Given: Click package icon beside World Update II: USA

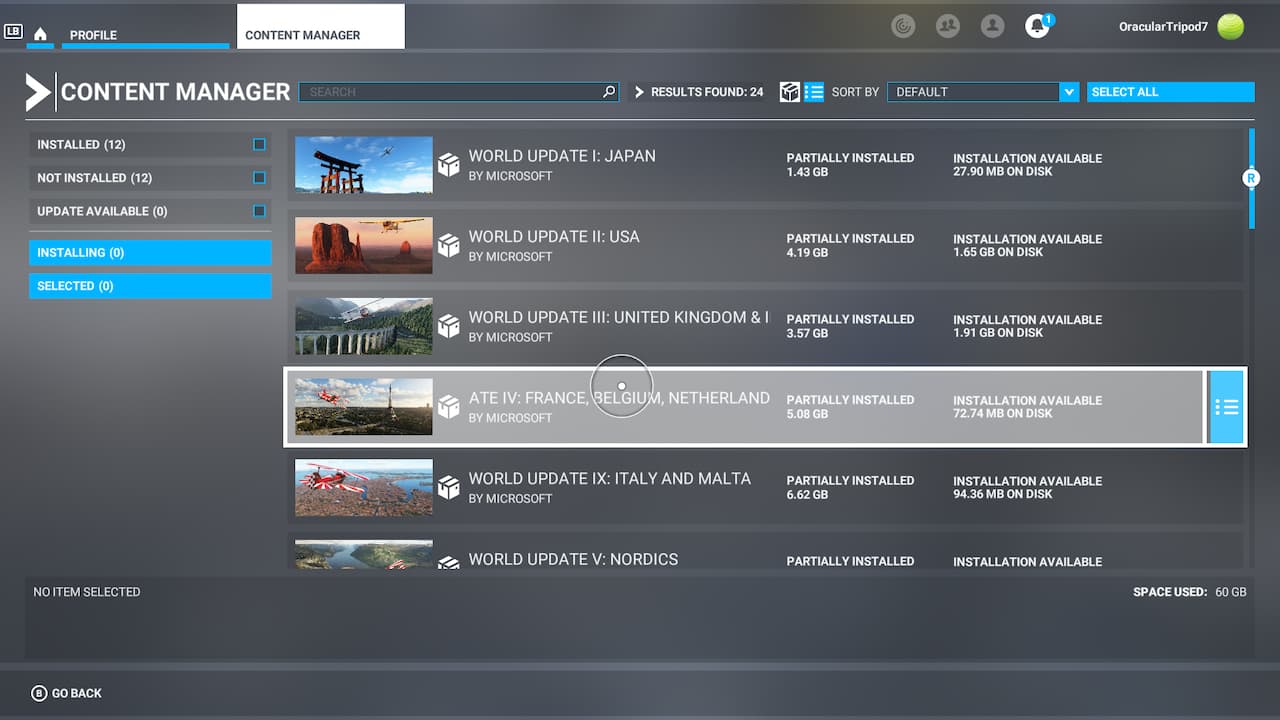Looking at the screenshot, I should pyautogui.click(x=449, y=246).
